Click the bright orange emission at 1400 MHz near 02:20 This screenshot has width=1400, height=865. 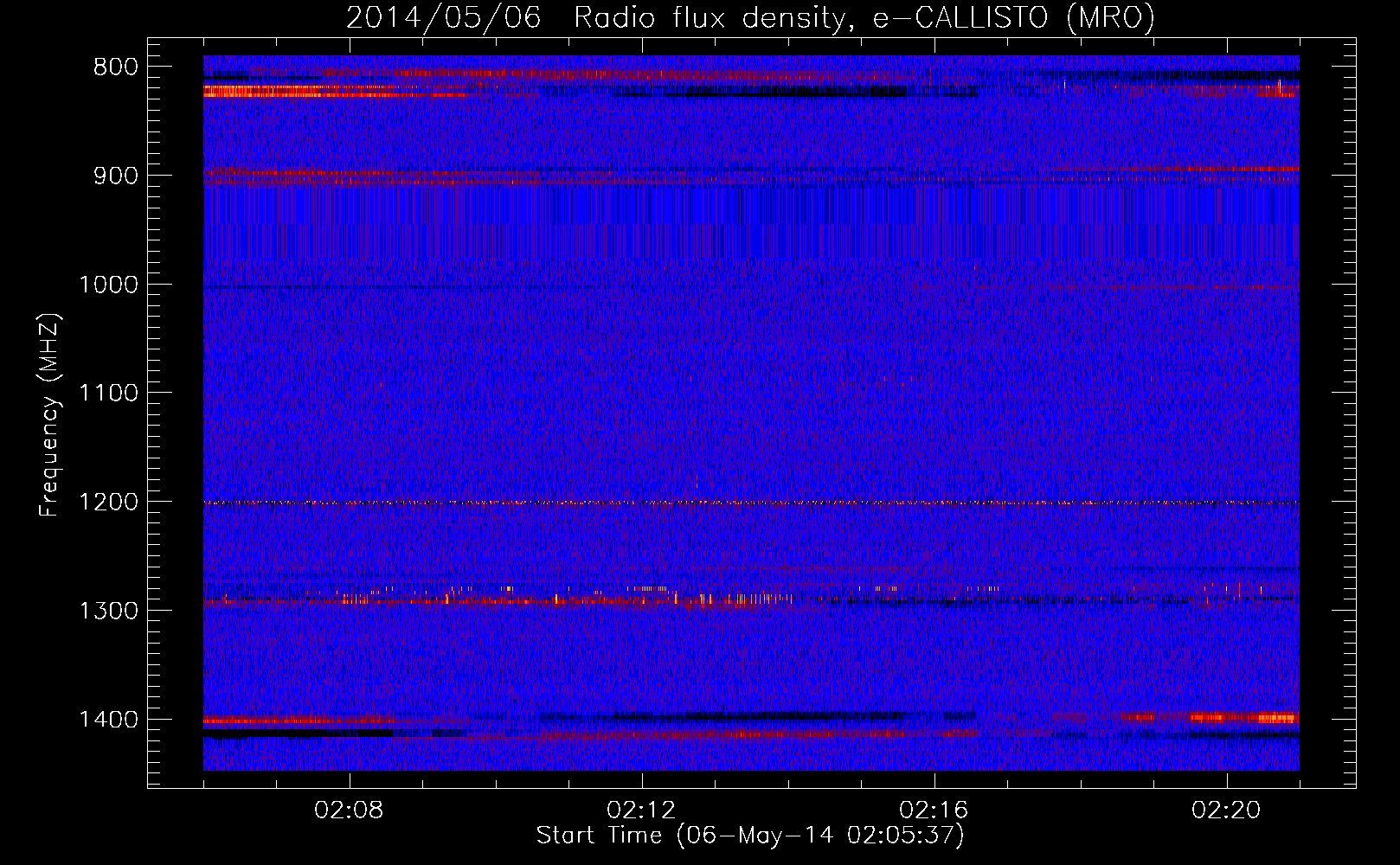point(1244,717)
